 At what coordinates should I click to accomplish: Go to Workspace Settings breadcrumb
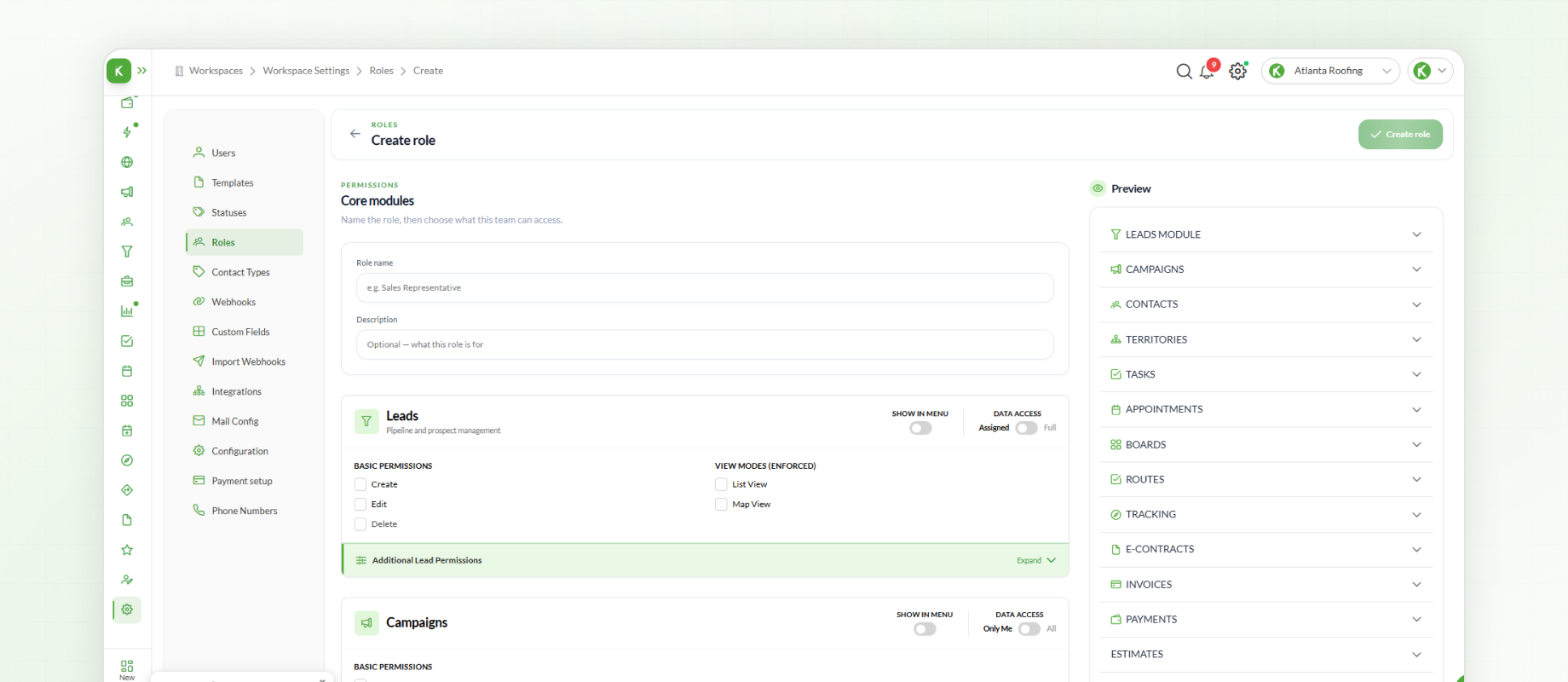(306, 71)
